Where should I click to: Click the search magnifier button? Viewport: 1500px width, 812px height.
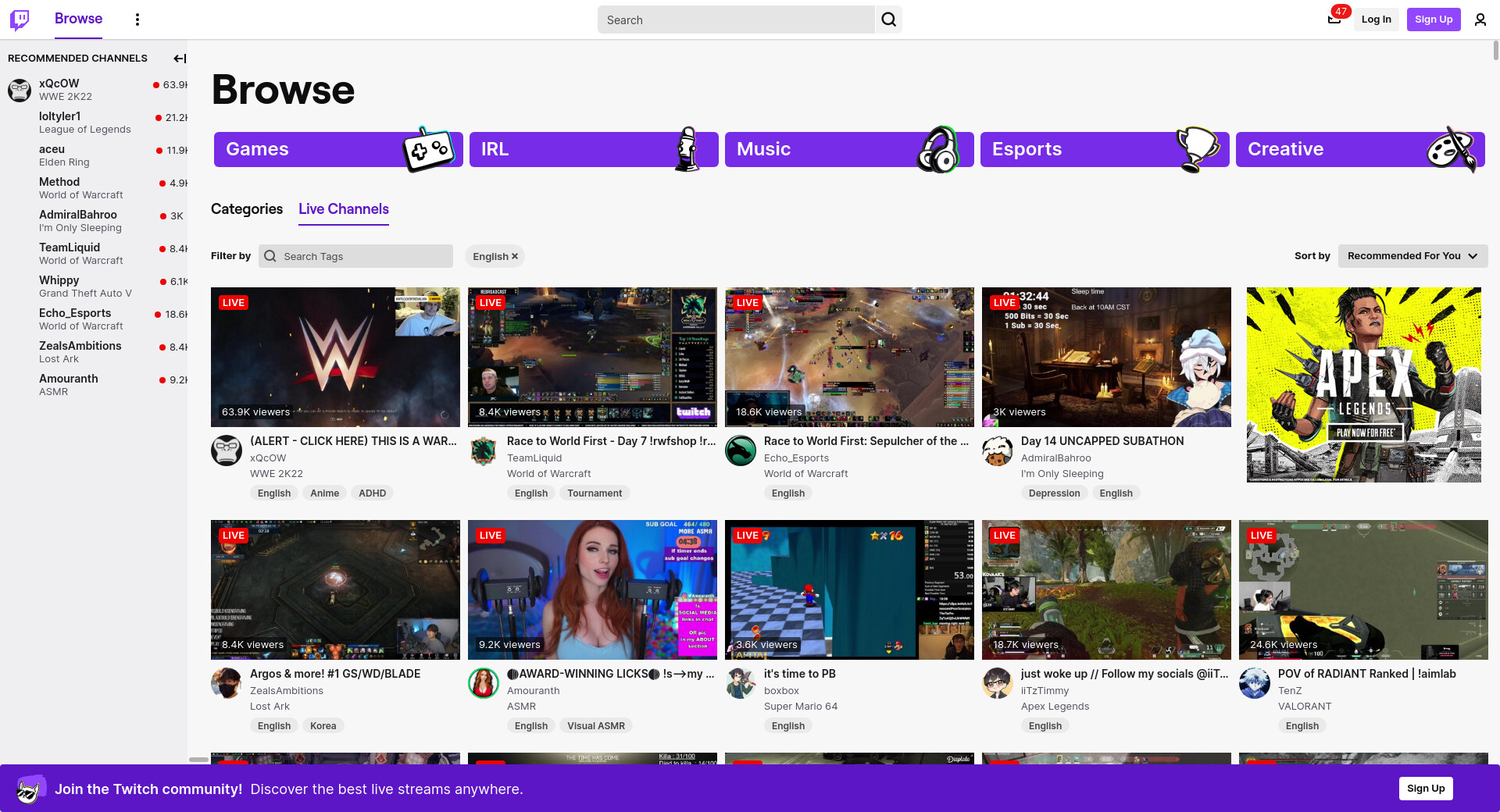889,20
